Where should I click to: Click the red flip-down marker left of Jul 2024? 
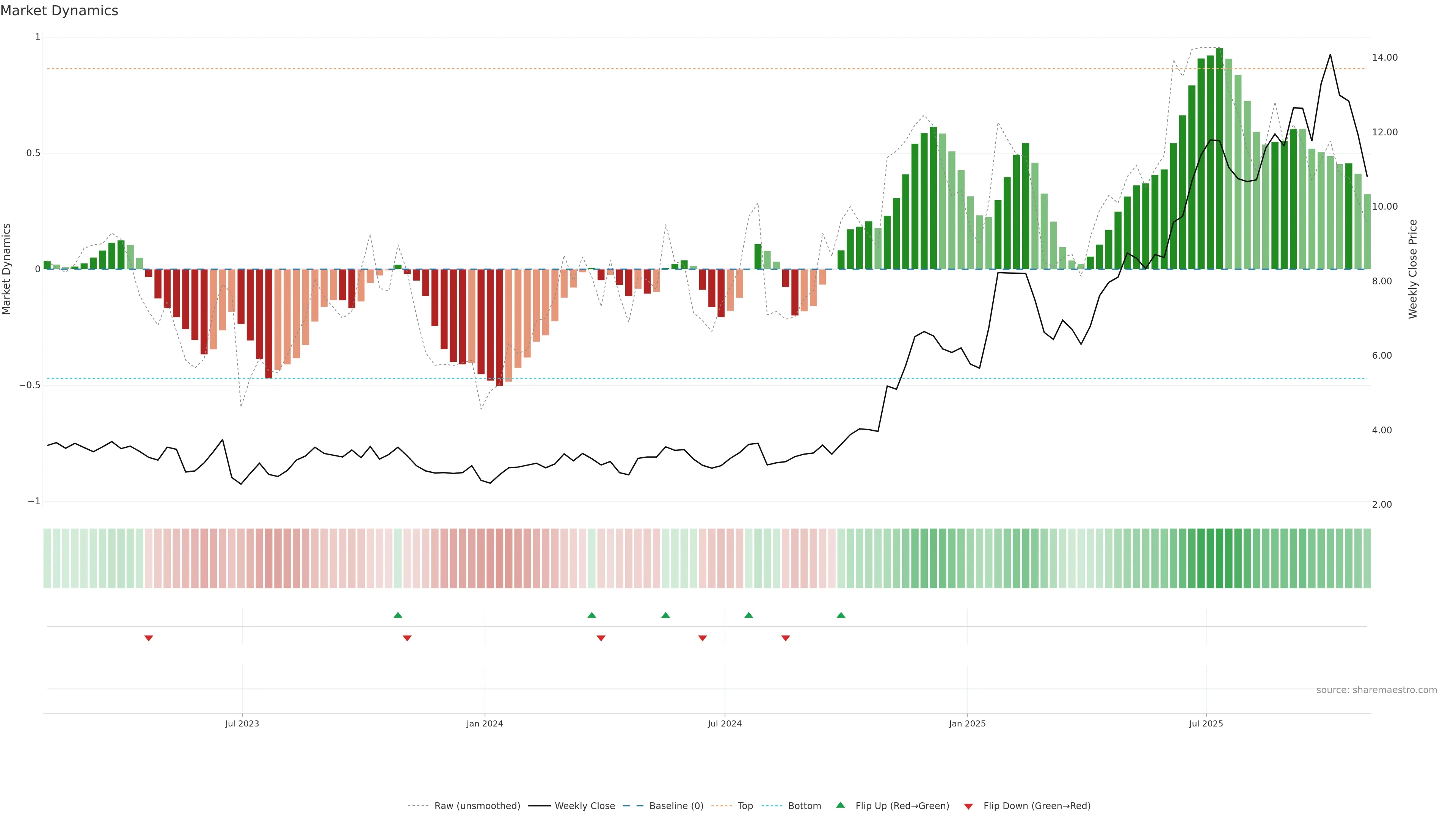click(x=703, y=638)
